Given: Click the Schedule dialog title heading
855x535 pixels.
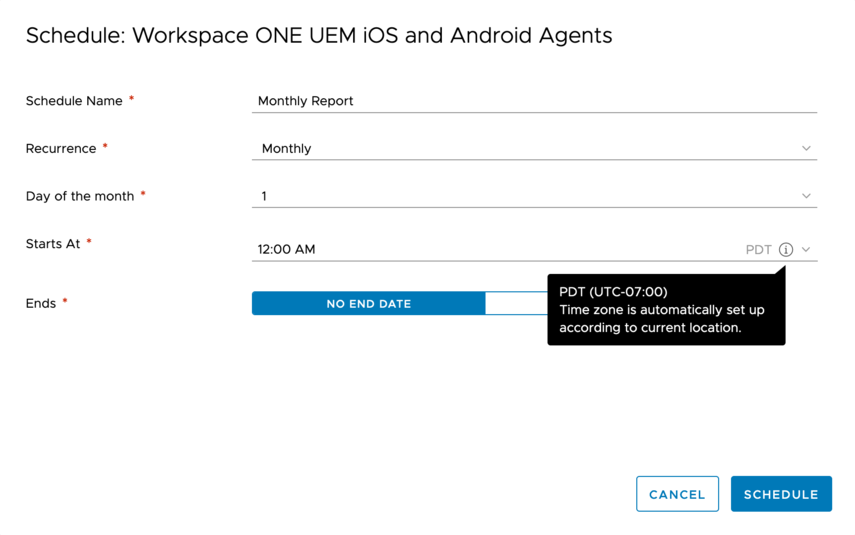Looking at the screenshot, I should click(319, 36).
